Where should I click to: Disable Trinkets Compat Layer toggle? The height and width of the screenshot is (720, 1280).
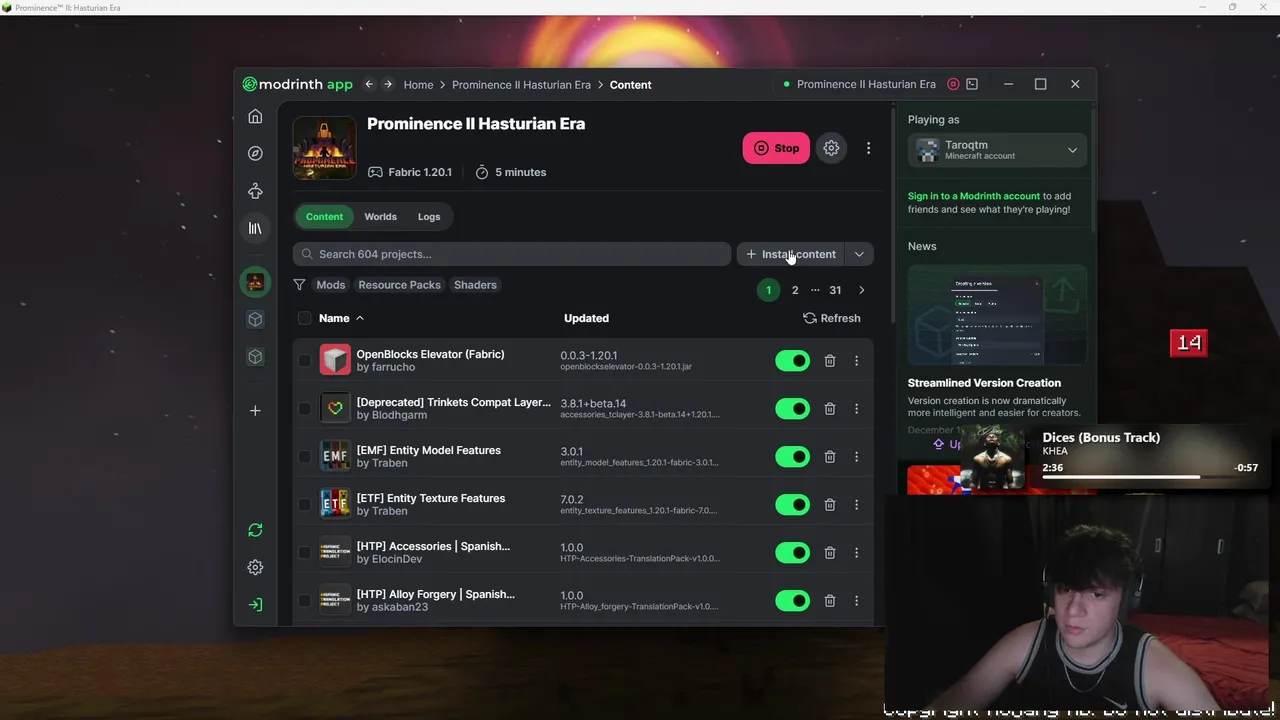(793, 408)
